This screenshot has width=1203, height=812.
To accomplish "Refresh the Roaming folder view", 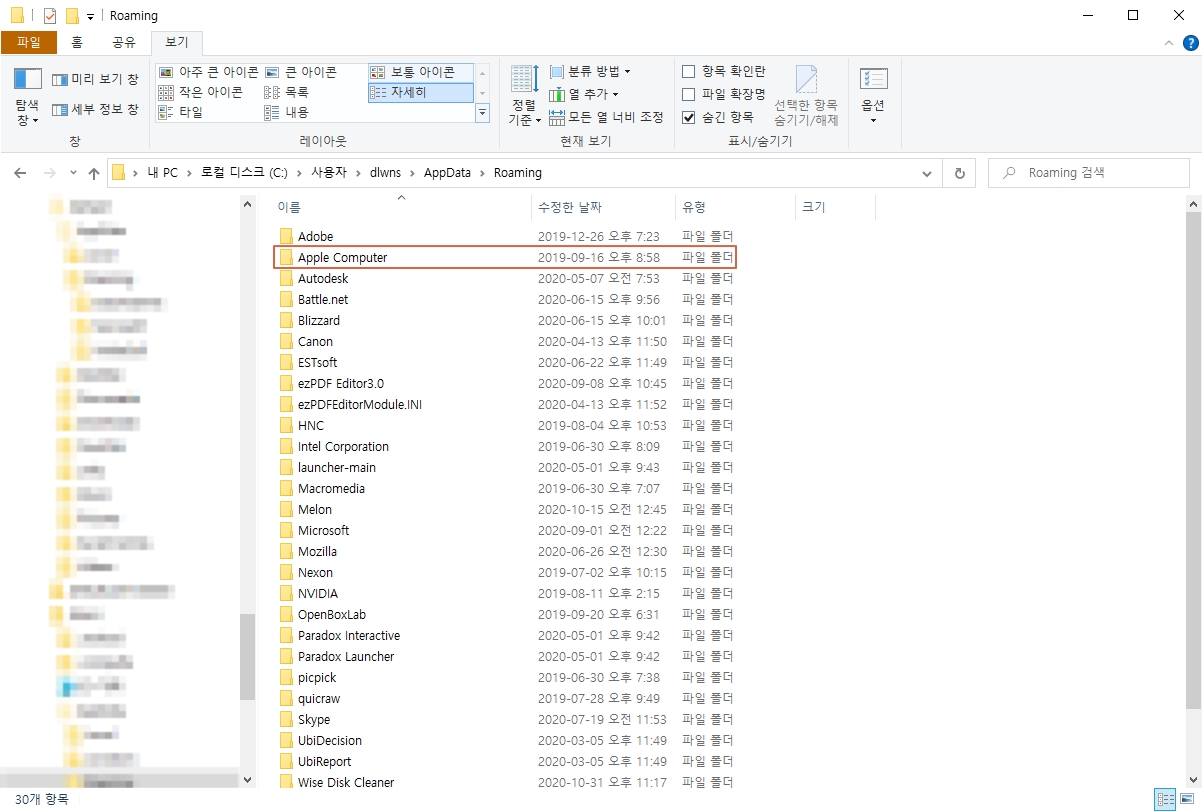I will (959, 173).
